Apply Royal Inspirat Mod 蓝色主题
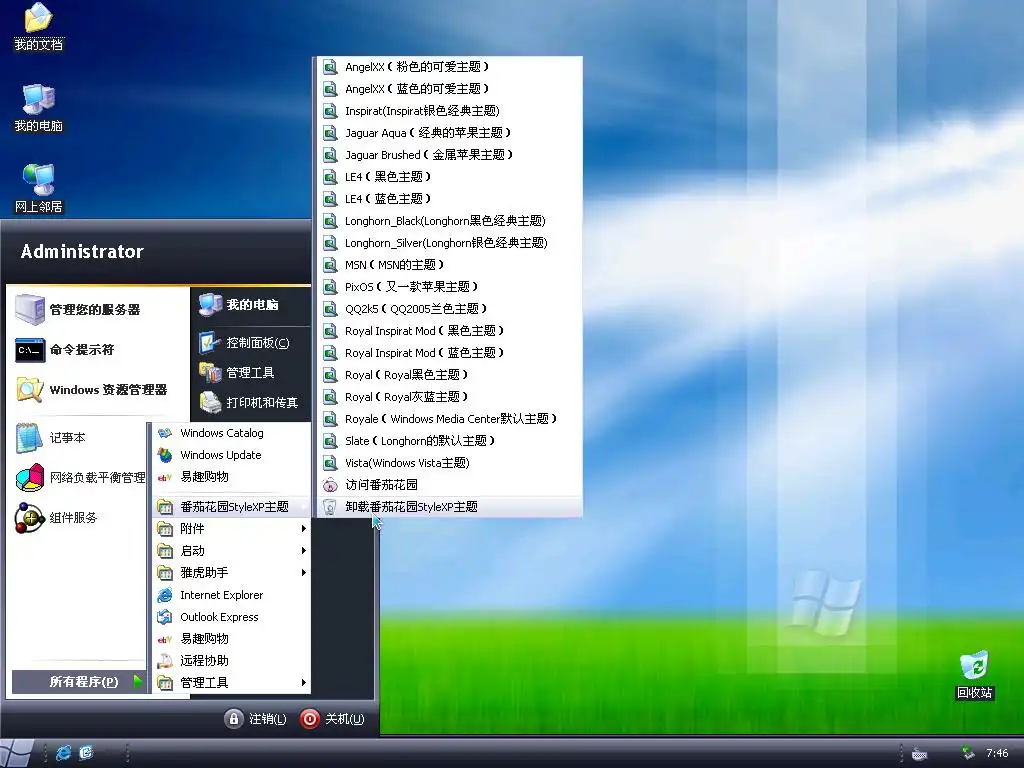The height and width of the screenshot is (768, 1024). (x=449, y=353)
